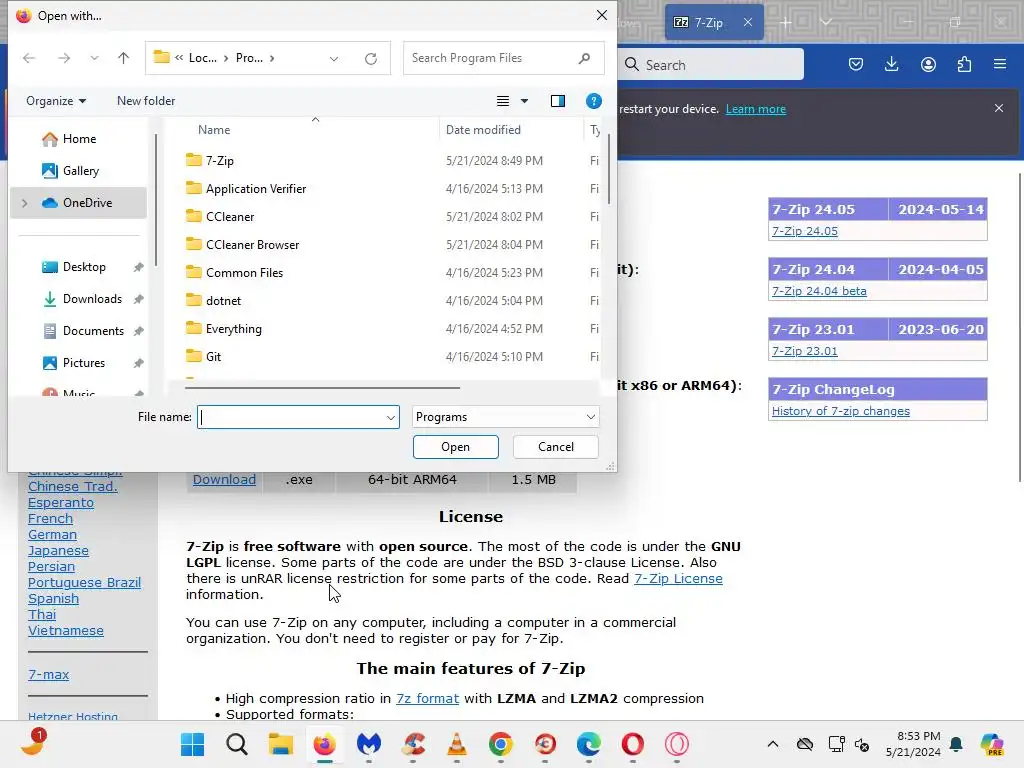This screenshot has width=1024, height=768.
Task: Open the 7-Zip 24.04 beta link
Action: pos(819,291)
